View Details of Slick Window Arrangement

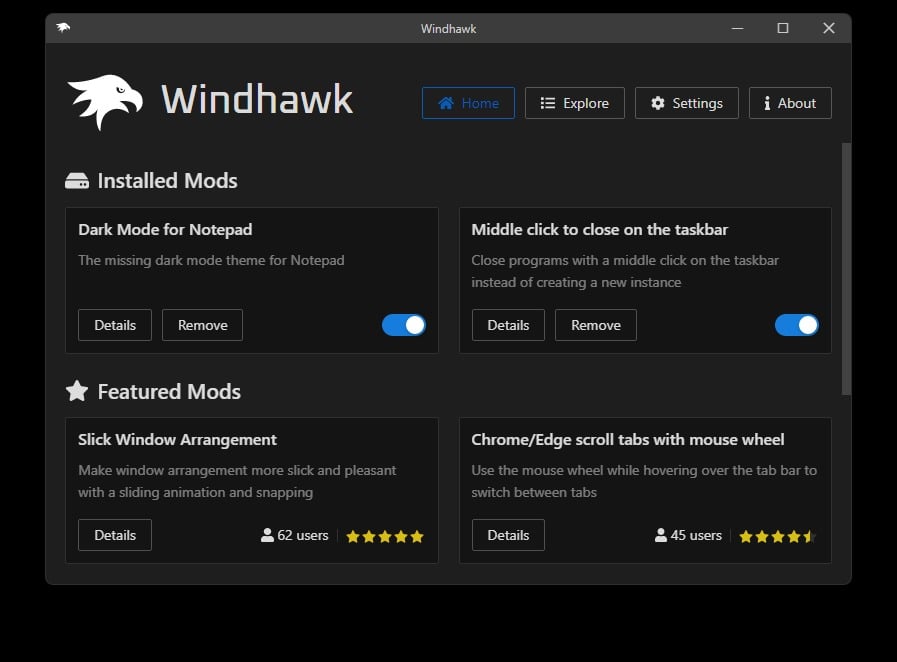[x=115, y=535]
